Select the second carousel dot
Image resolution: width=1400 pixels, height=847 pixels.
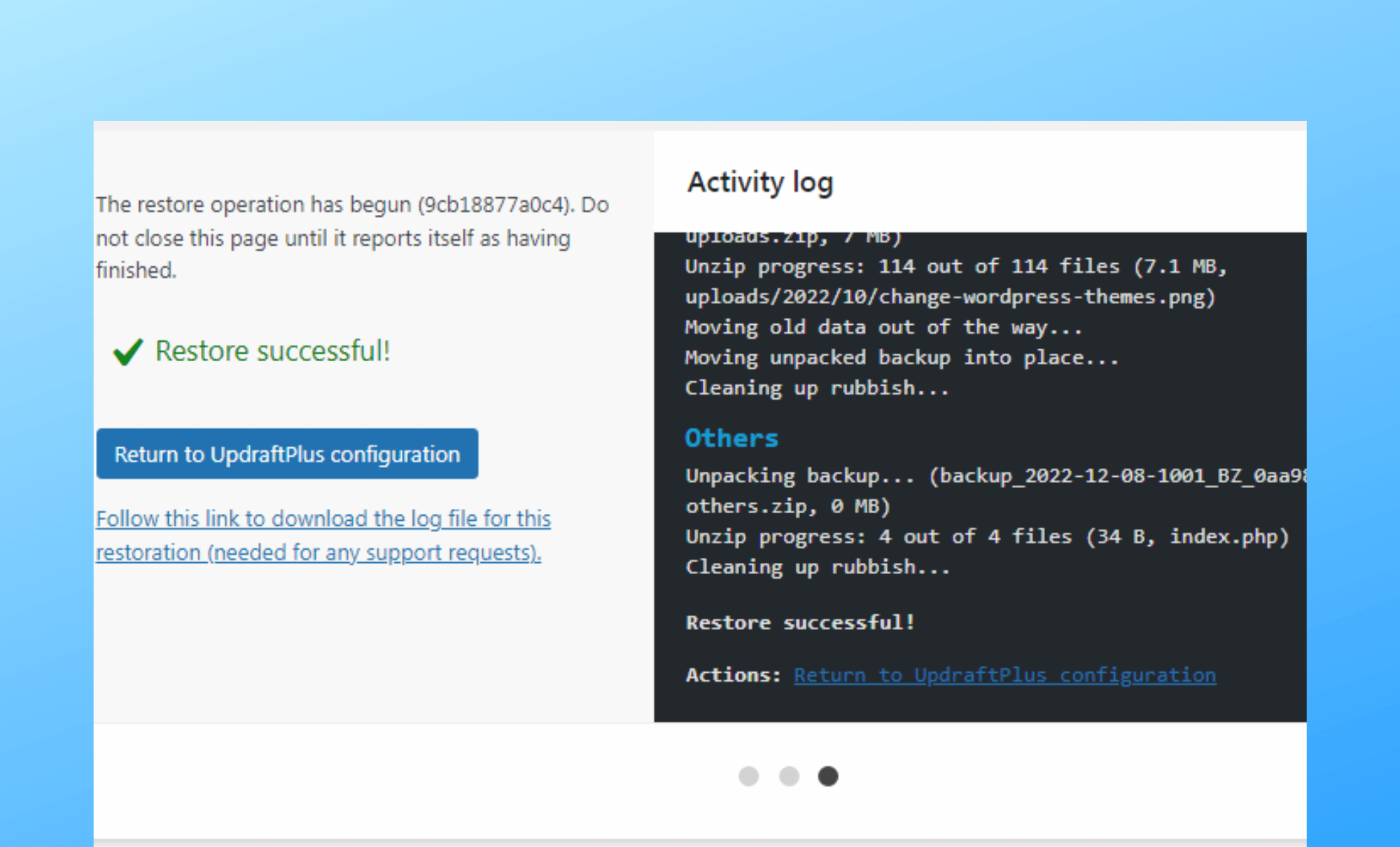(x=789, y=776)
